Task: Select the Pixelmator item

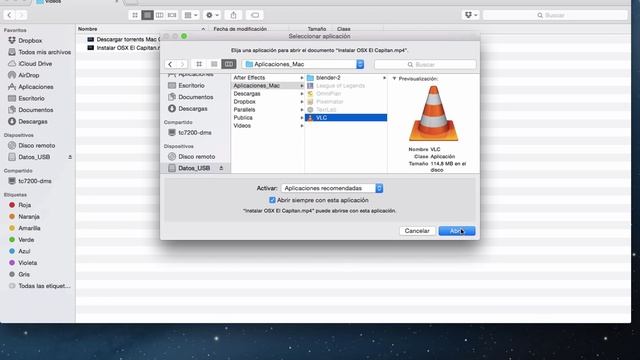Action: coord(346,102)
